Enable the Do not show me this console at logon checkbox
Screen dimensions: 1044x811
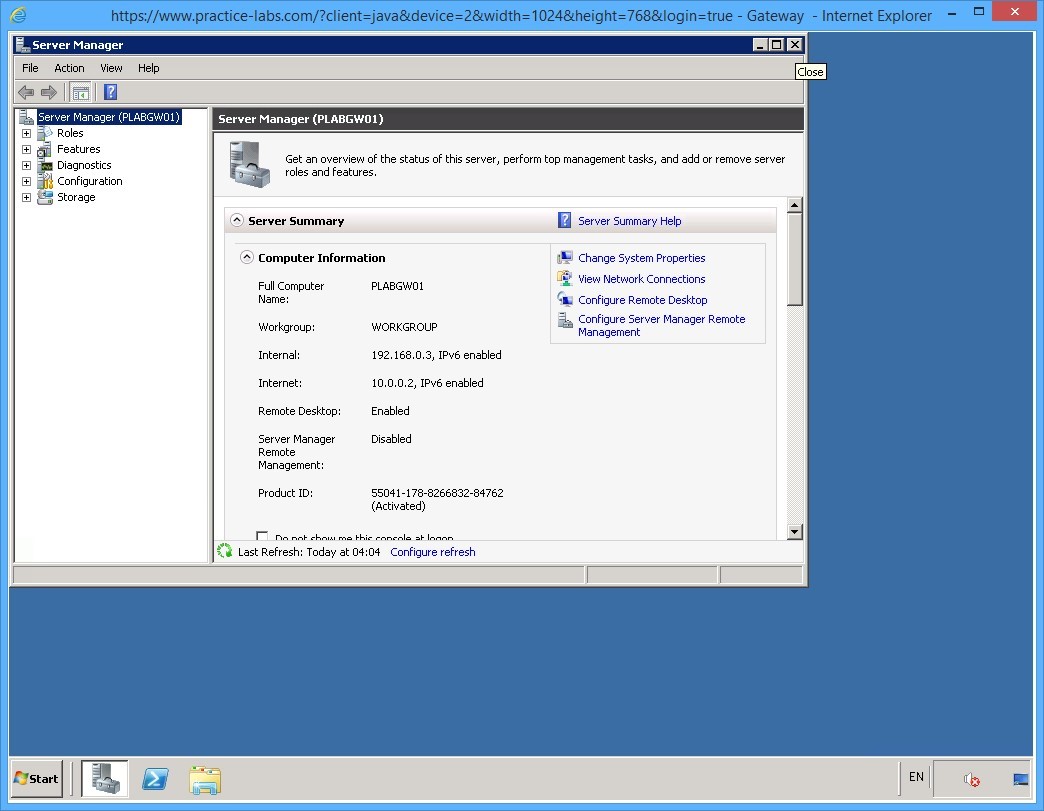pyautogui.click(x=262, y=536)
